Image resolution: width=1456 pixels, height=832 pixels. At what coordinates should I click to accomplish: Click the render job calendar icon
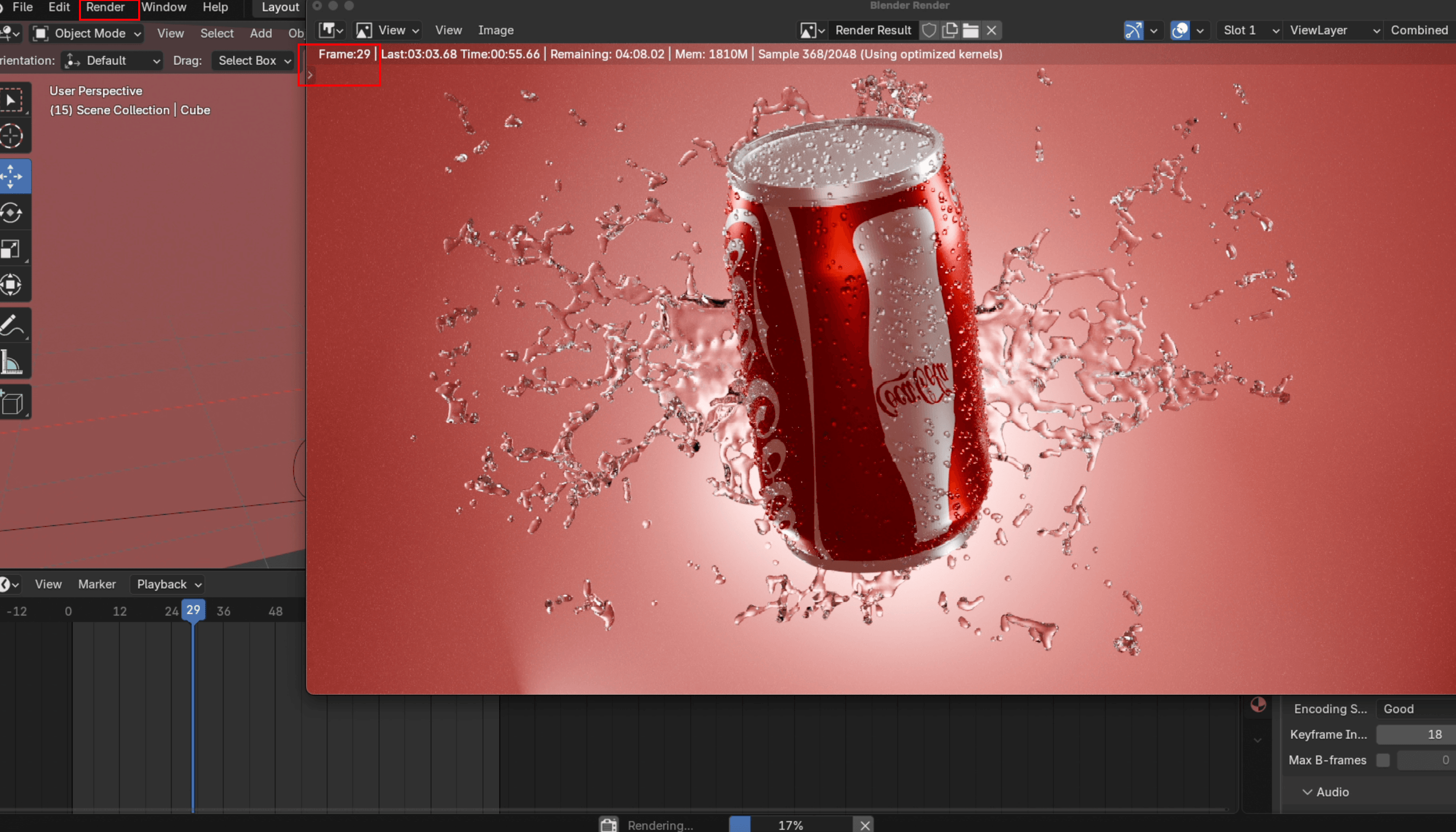pos(609,825)
